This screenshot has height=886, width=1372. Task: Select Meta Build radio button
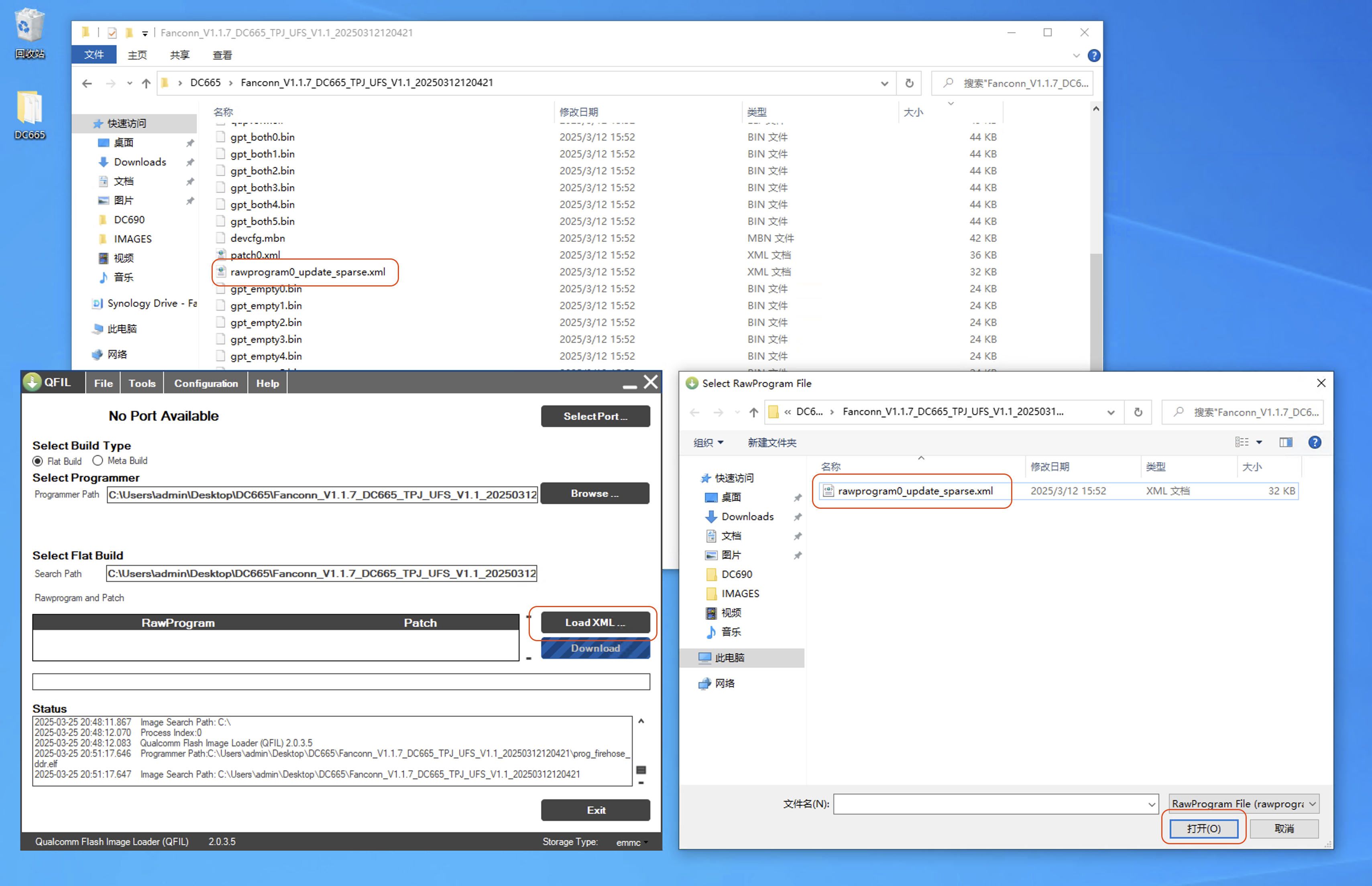point(98,460)
